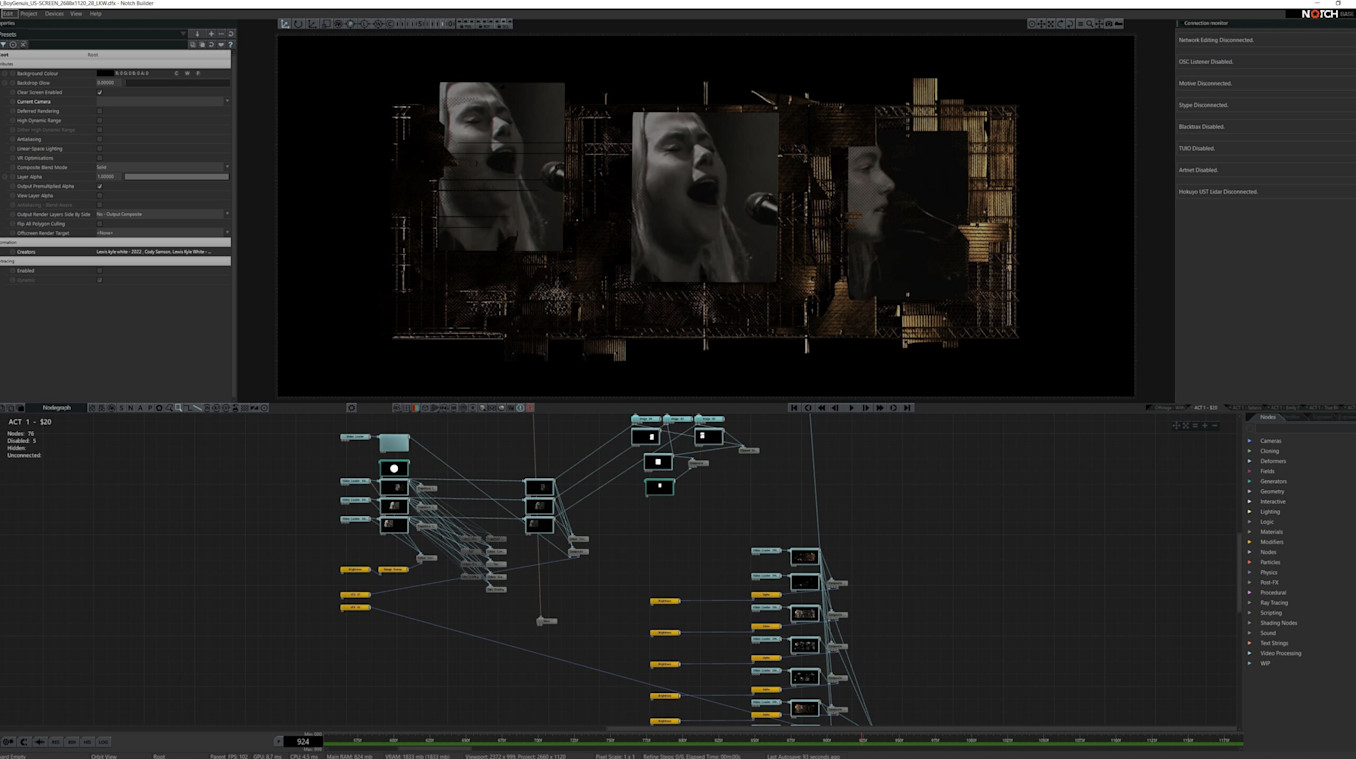Click the Lighting category label
Screen dimensions: 1356x759
(x=1270, y=512)
